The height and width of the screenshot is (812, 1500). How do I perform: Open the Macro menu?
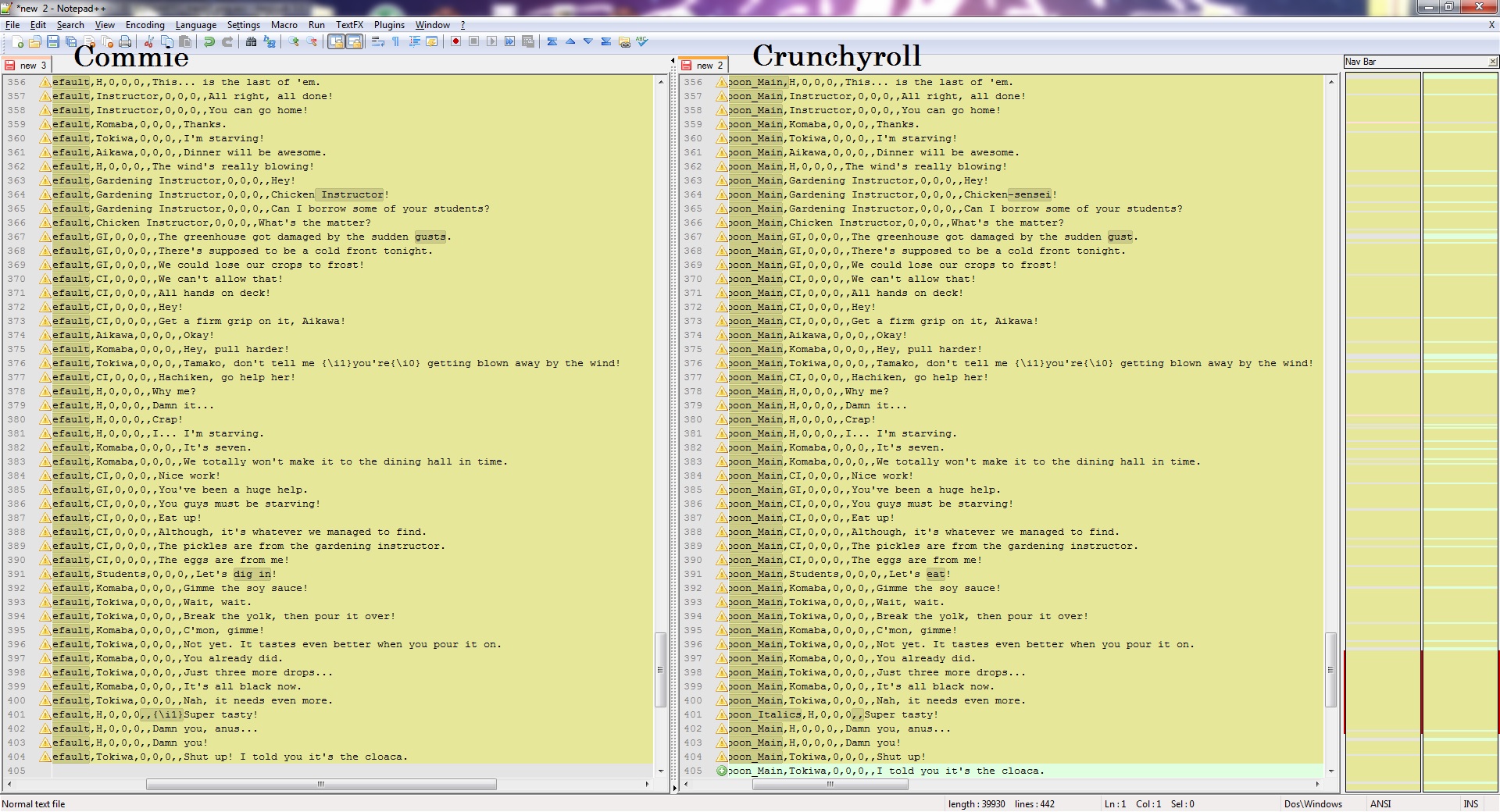coord(284,25)
